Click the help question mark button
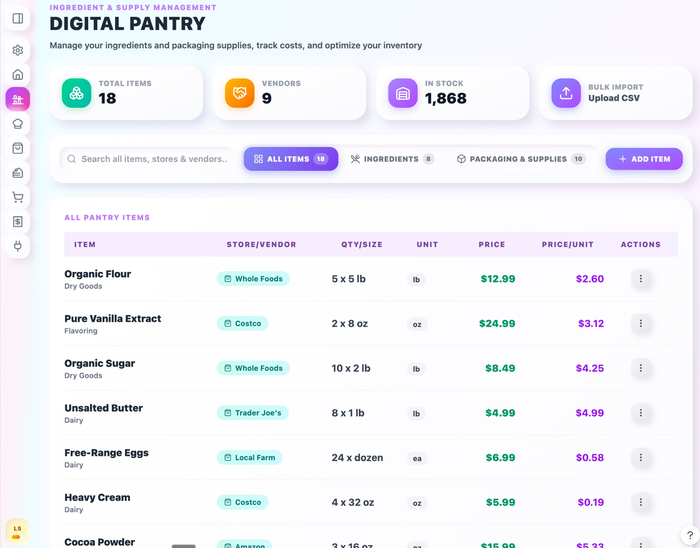Viewport: 700px width, 548px height. coord(690,535)
